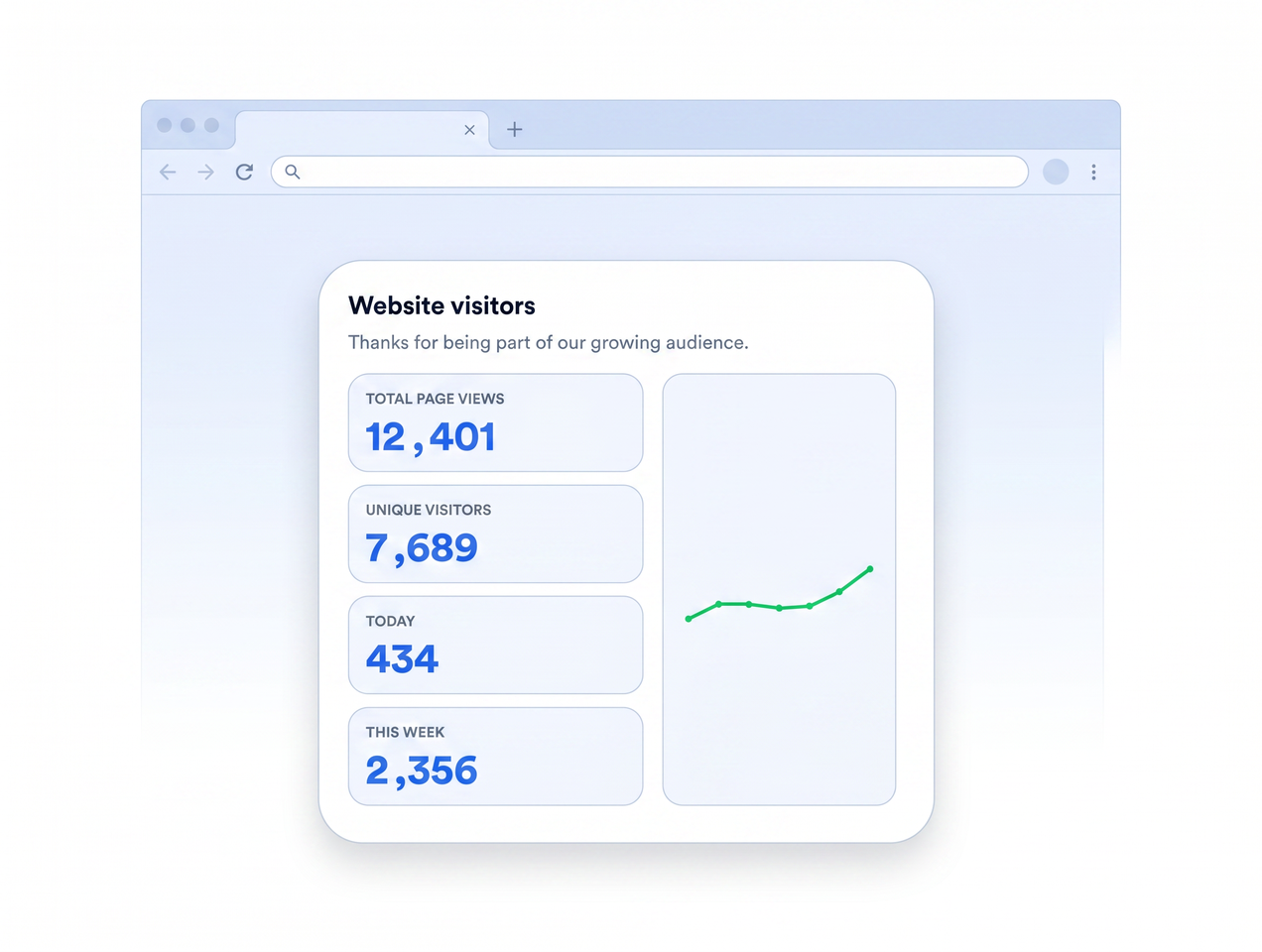Image resolution: width=1262 pixels, height=952 pixels.
Task: Select the open browser tab
Action: [x=362, y=130]
